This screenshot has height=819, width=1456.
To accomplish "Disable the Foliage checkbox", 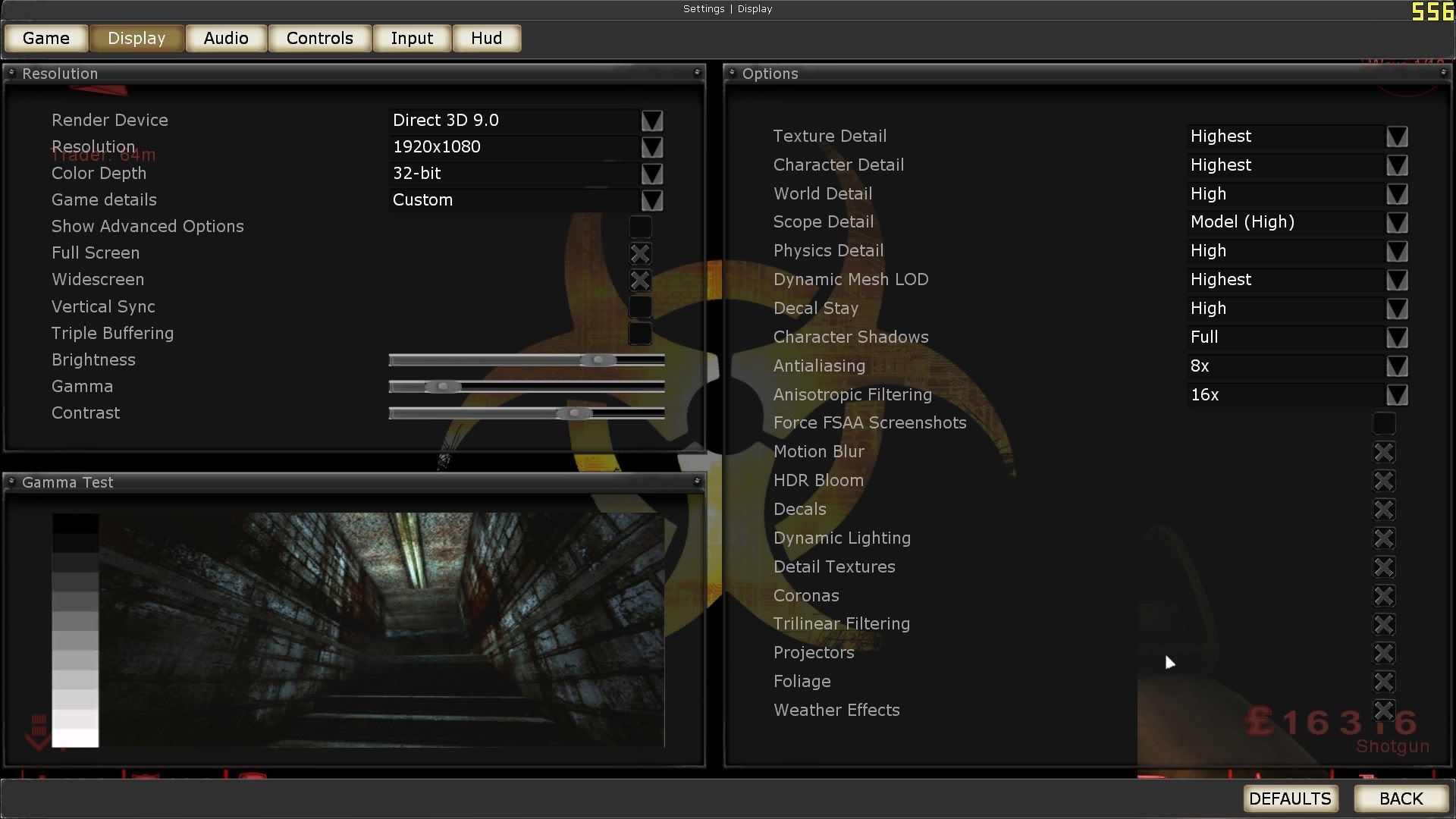I will tap(1384, 682).
